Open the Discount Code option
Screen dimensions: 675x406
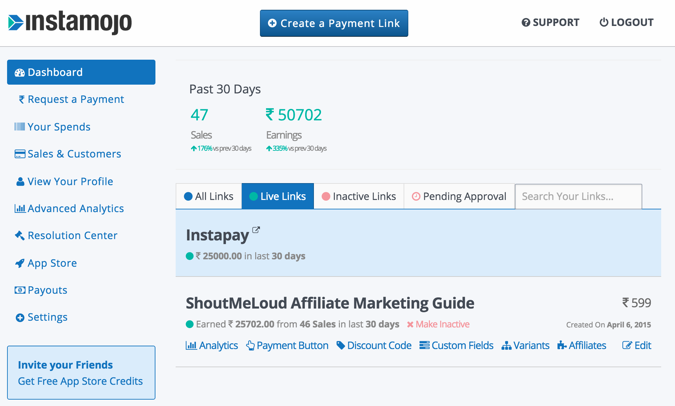coord(374,345)
